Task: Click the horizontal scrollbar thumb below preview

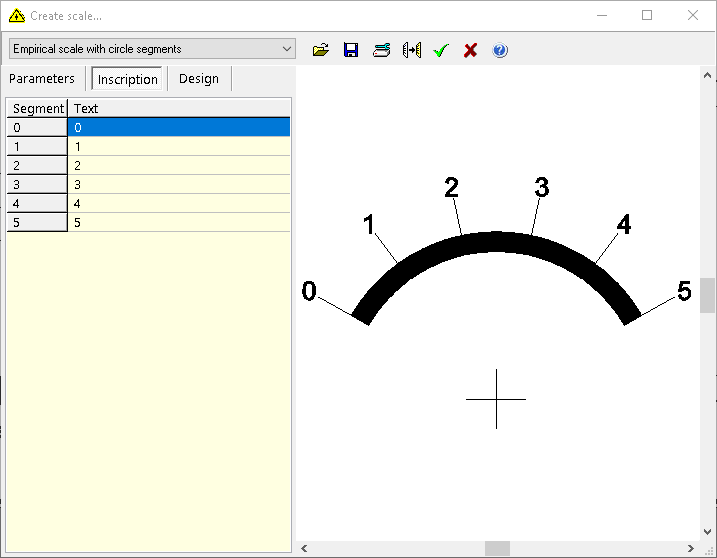Action: [x=497, y=549]
